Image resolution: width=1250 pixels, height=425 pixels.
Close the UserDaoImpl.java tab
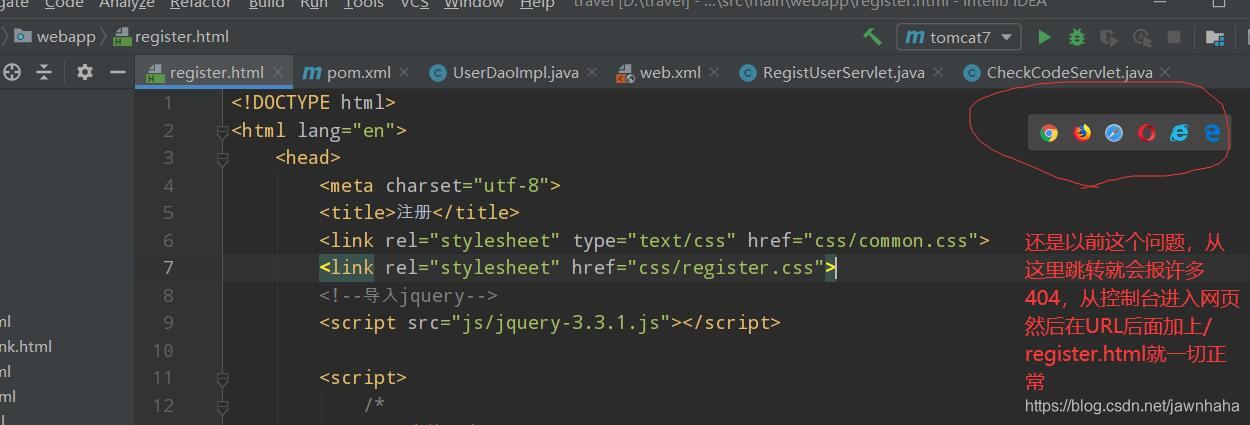(592, 72)
